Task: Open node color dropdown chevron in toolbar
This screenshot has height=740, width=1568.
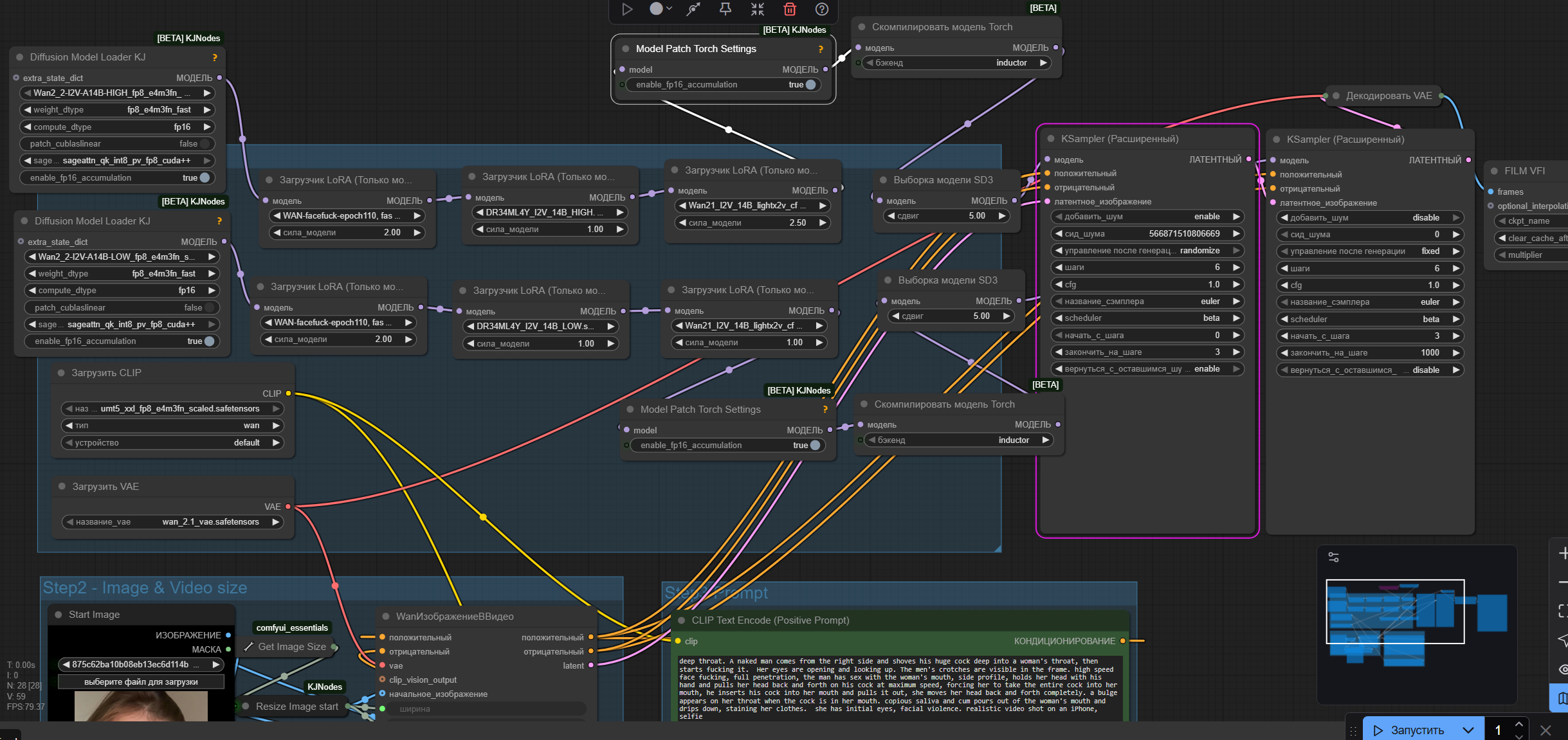Action: (670, 9)
